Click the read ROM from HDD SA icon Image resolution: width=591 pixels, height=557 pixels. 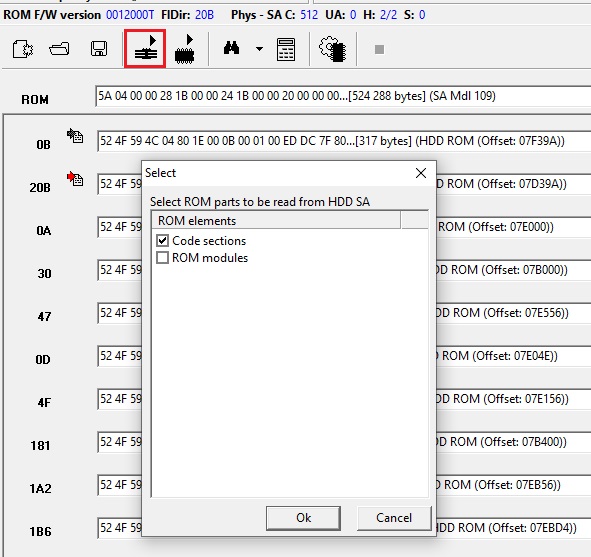(145, 49)
